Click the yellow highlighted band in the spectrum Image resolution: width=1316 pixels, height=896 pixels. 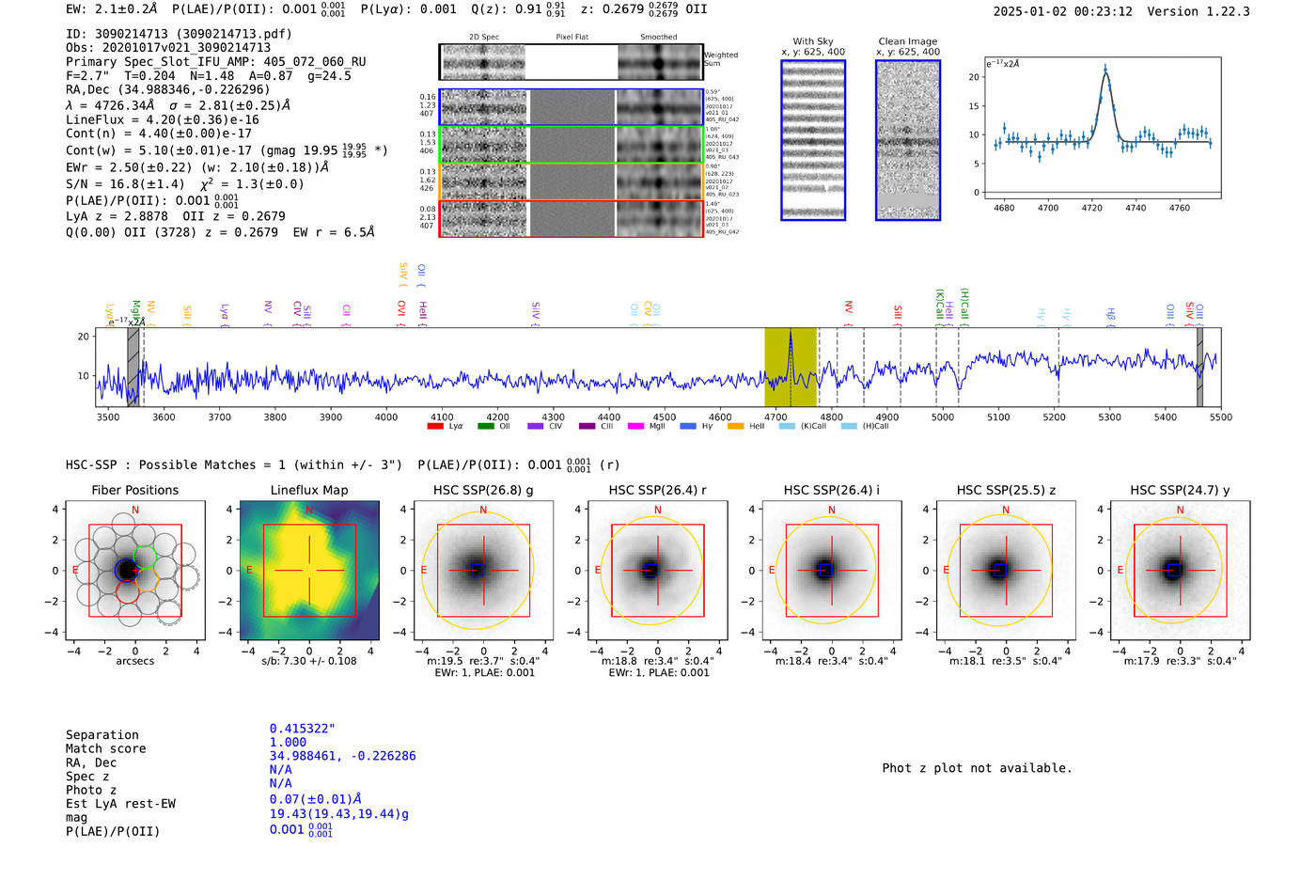pyautogui.click(x=790, y=368)
